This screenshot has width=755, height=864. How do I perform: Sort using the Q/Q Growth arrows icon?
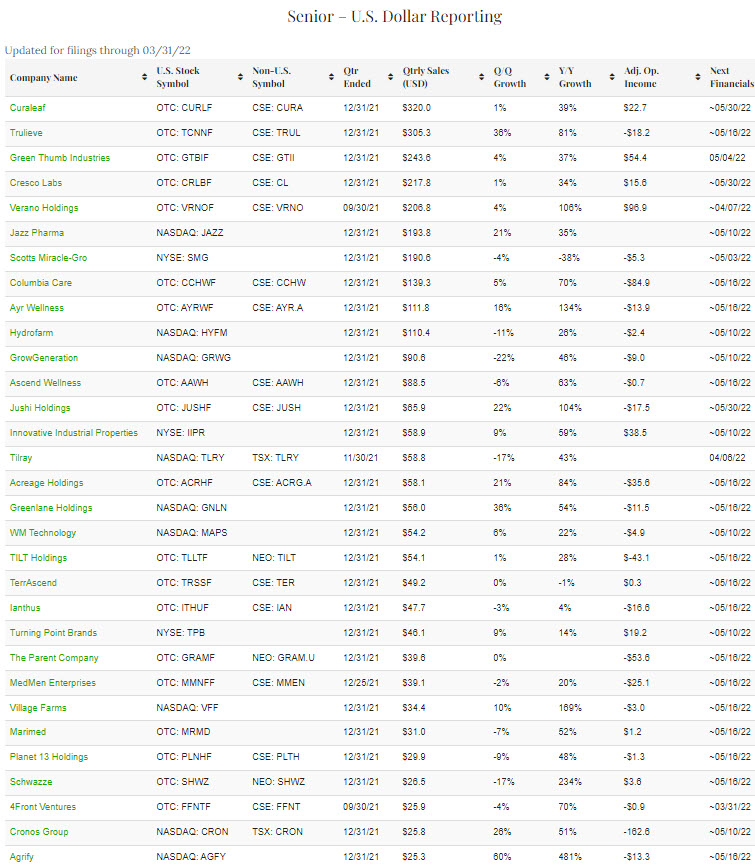click(544, 78)
